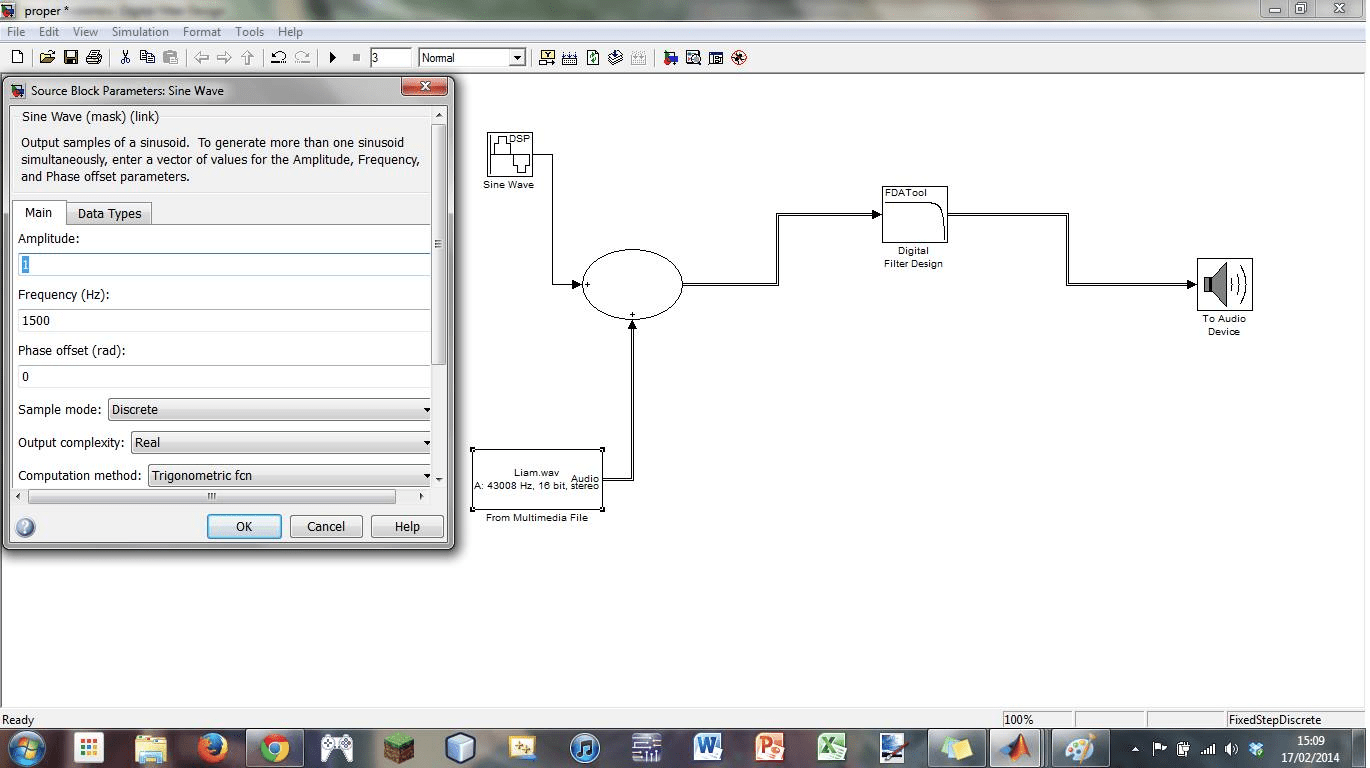
Task: Select the From Multimedia File block
Action: click(x=537, y=479)
